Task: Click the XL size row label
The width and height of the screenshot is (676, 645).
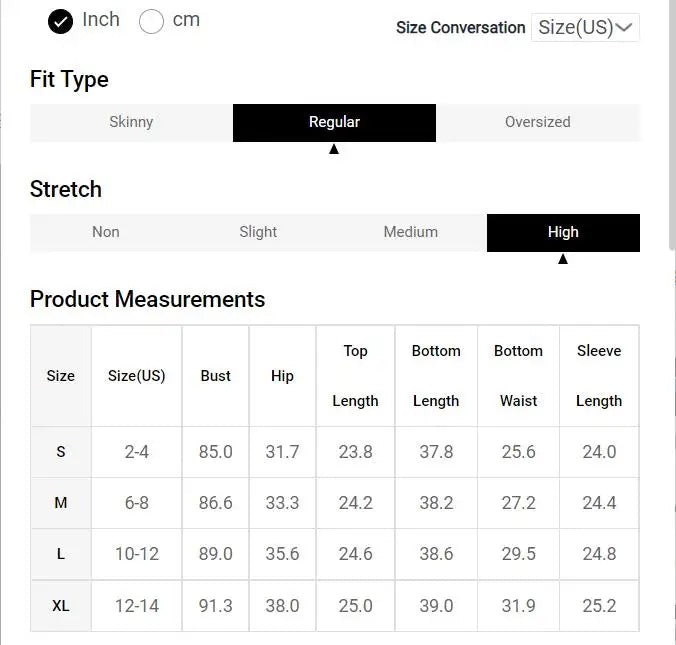Action: 61,606
